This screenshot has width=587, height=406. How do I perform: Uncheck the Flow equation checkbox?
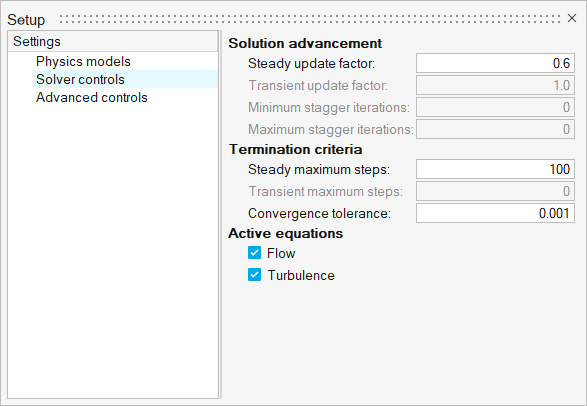255,253
